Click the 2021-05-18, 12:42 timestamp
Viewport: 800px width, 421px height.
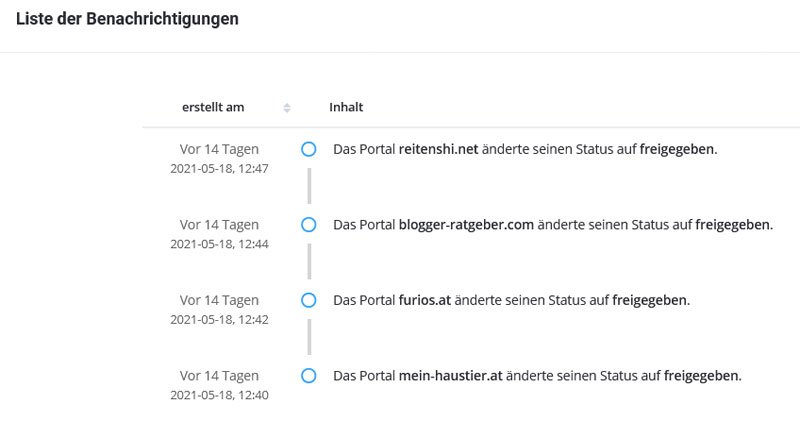tap(219, 319)
